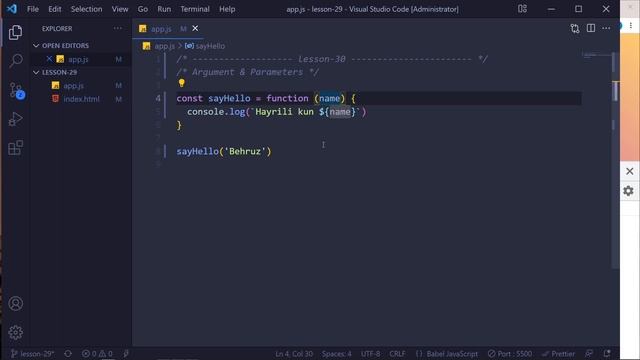The width and height of the screenshot is (640, 360).
Task: Click the Lesson-30 comment line
Action: (x=332, y=59)
